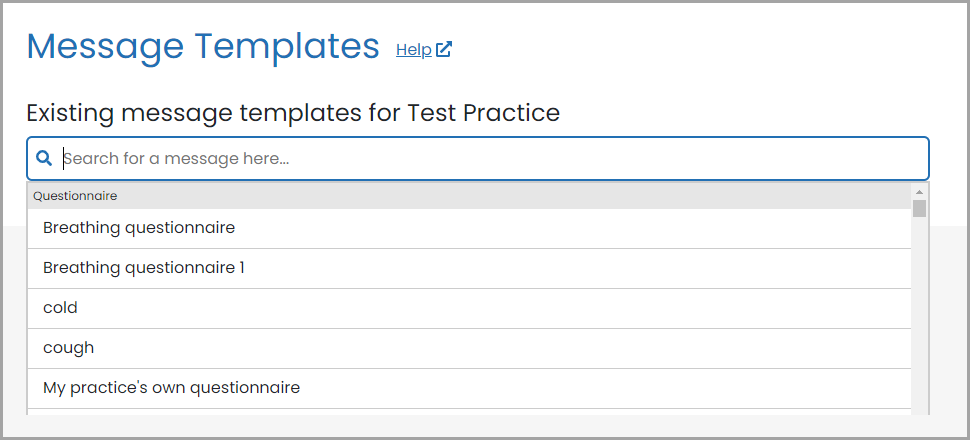Focus the 'Search for a message here' field
970x440 pixels.
point(478,158)
